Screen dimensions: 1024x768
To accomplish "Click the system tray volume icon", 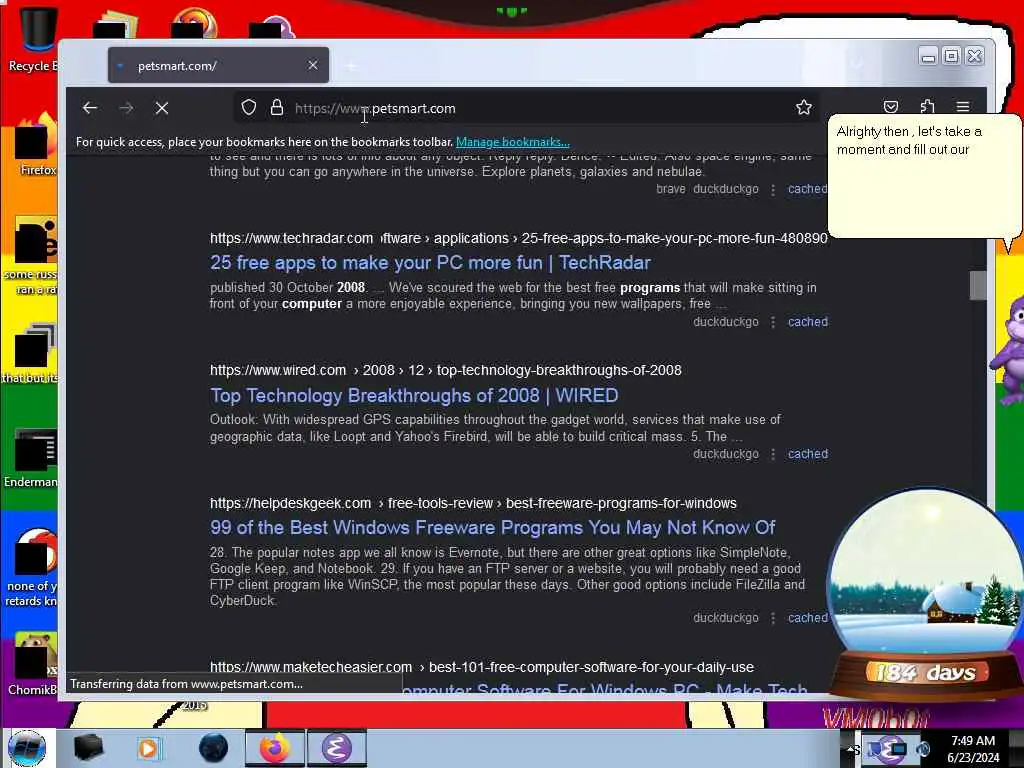I will (x=923, y=749).
